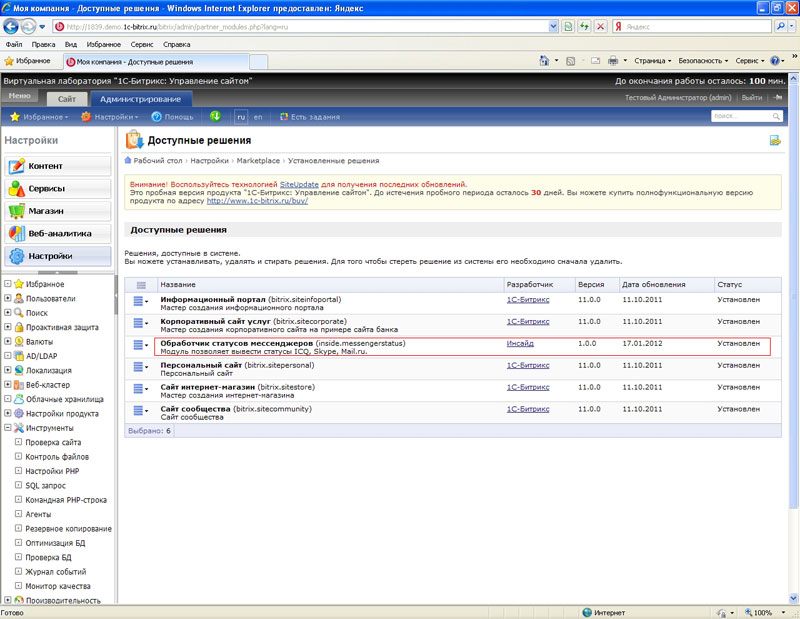This screenshot has height=619, width=800.
Task: Click the Инсайд developer link
Action: pyautogui.click(x=520, y=343)
